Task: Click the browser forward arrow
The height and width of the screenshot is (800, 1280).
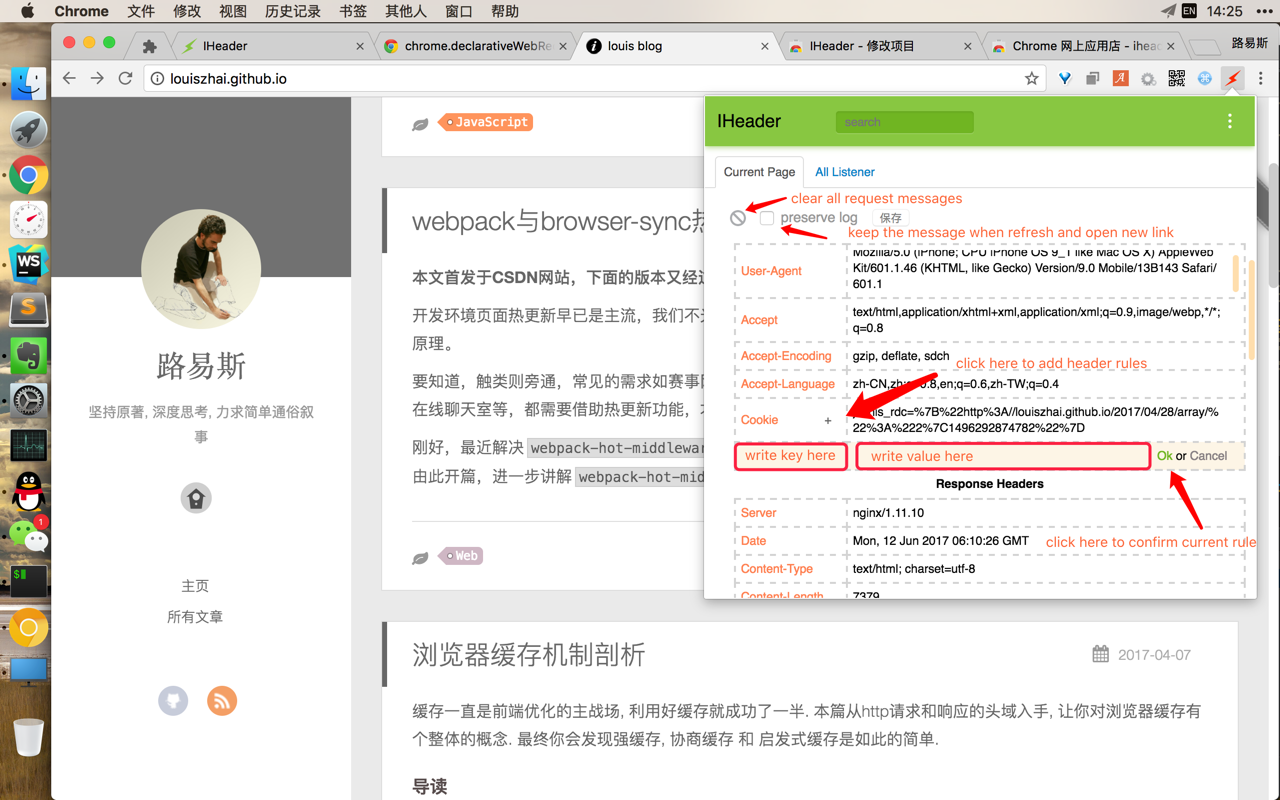Action: pyautogui.click(x=97, y=78)
